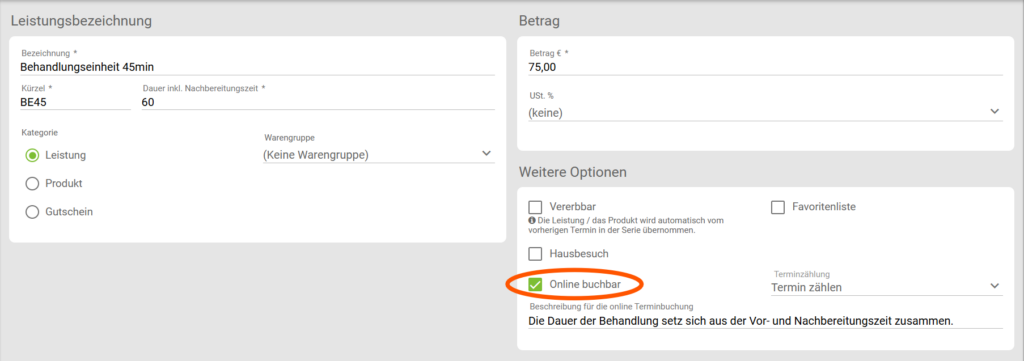Click the Weitere Optionen section heading
The image size is (1024, 361).
click(573, 172)
